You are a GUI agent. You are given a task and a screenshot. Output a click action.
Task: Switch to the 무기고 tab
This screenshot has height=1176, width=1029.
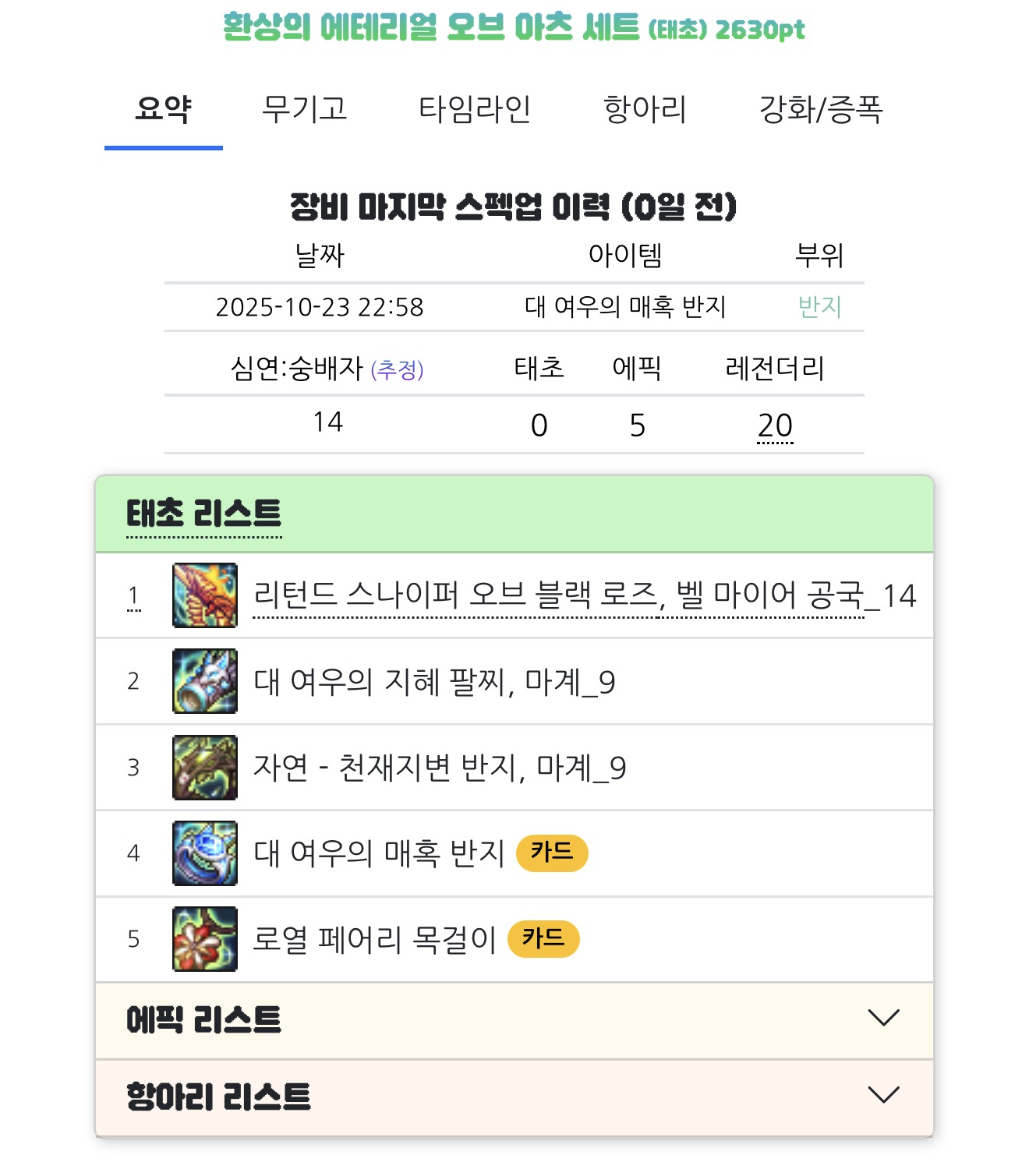(305, 109)
